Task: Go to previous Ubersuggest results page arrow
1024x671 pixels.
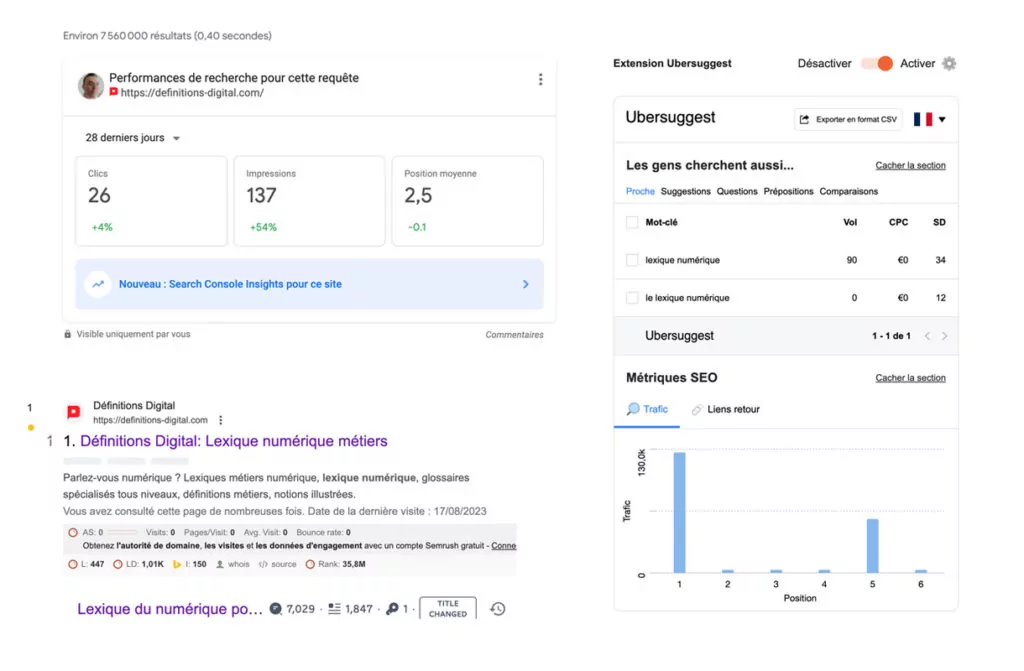Action: point(927,336)
